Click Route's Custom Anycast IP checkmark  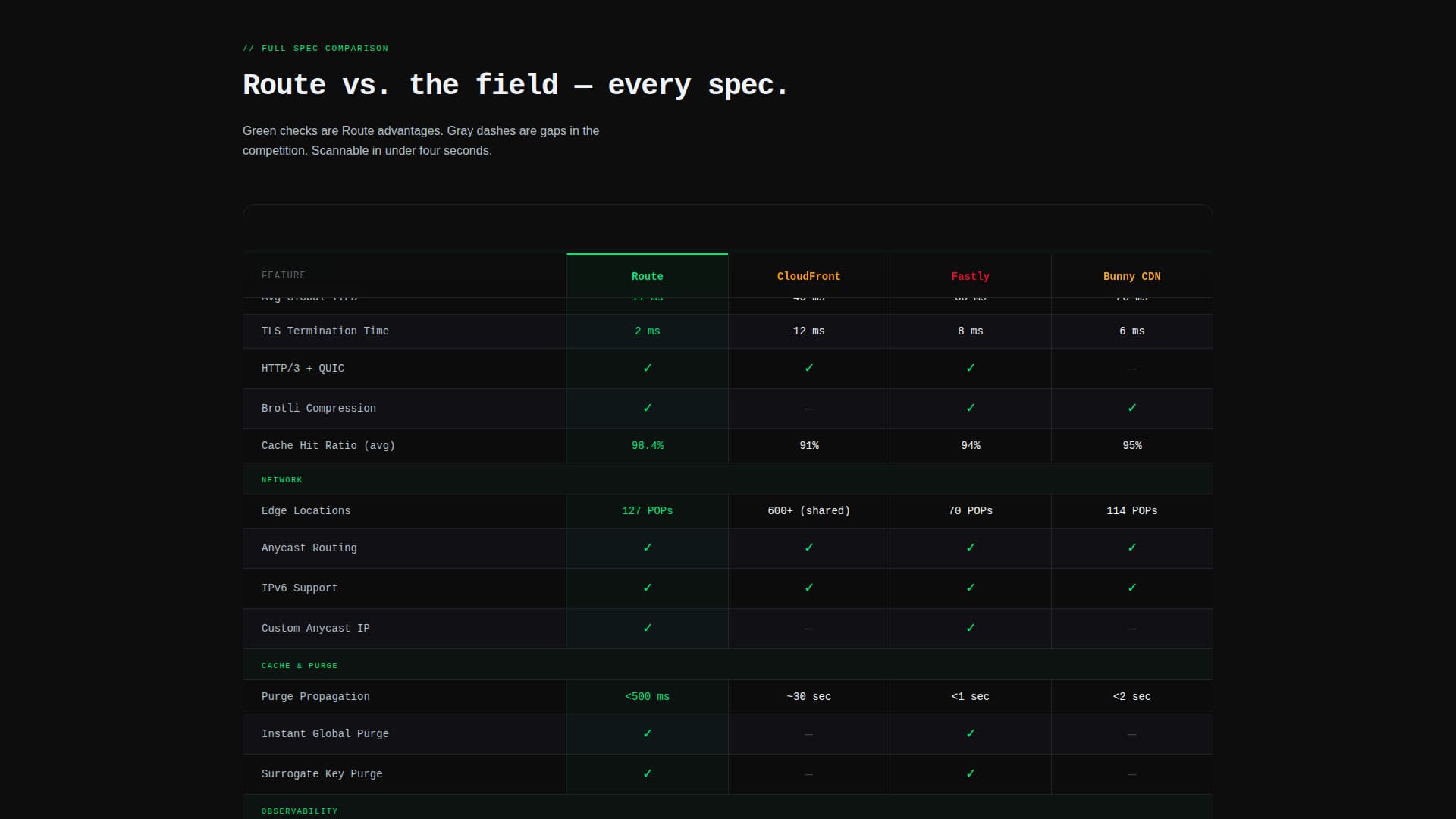pos(647,629)
